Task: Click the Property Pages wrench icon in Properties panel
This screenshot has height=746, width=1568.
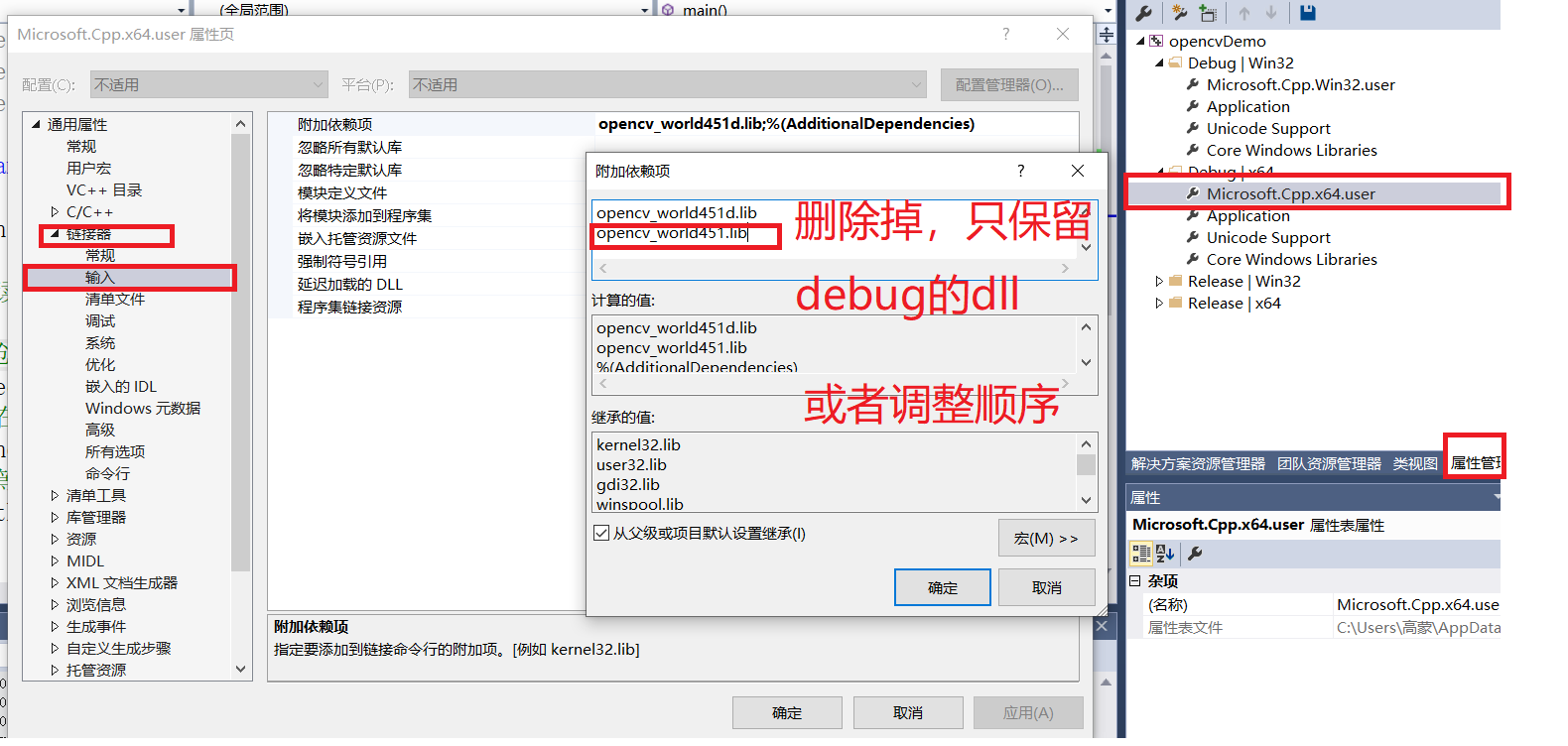Action: (x=1195, y=554)
